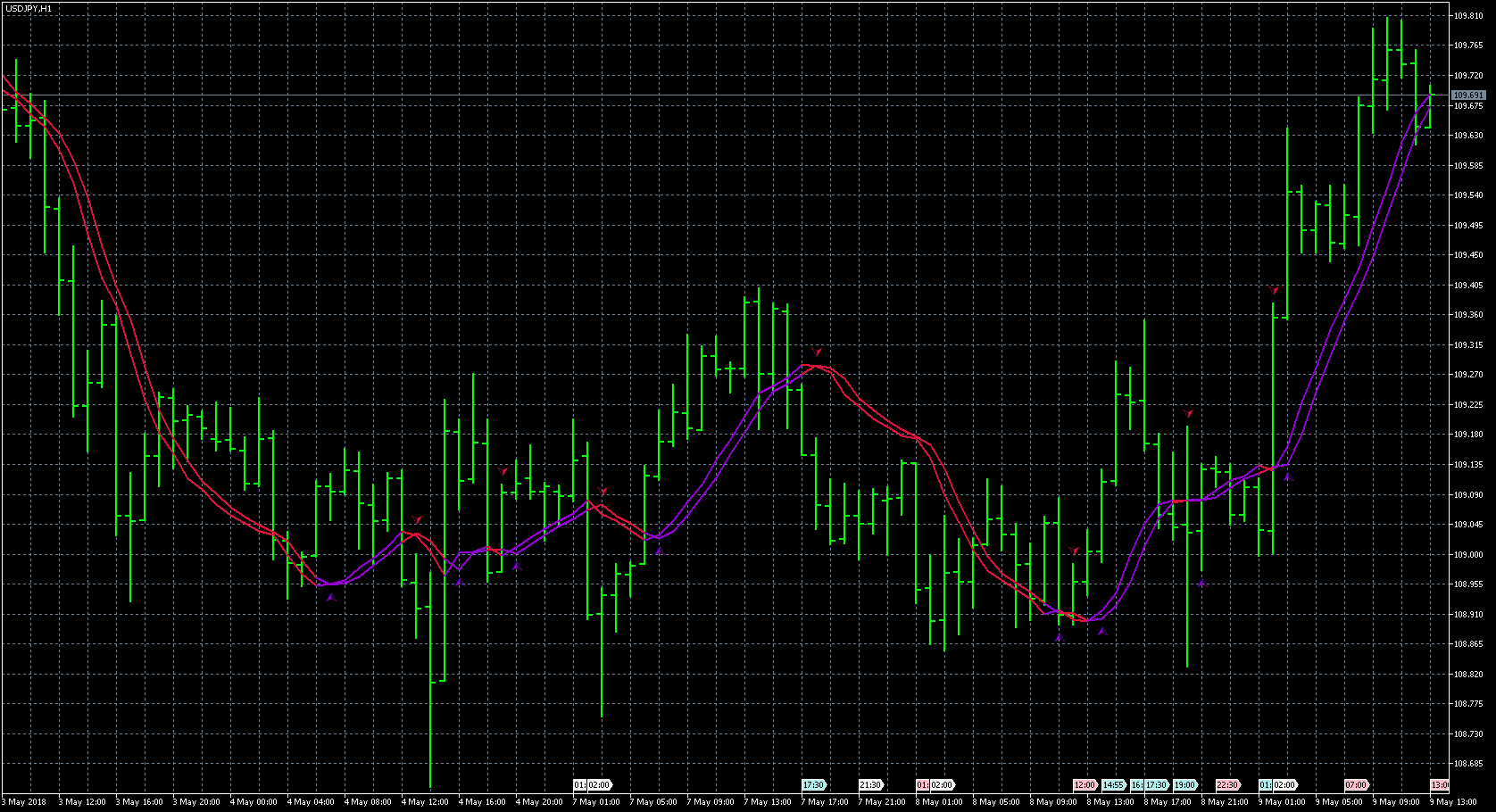Click the purple arrow below the 8 May 22:00 bar
Screen dimensions: 1496x812
coord(1201,583)
